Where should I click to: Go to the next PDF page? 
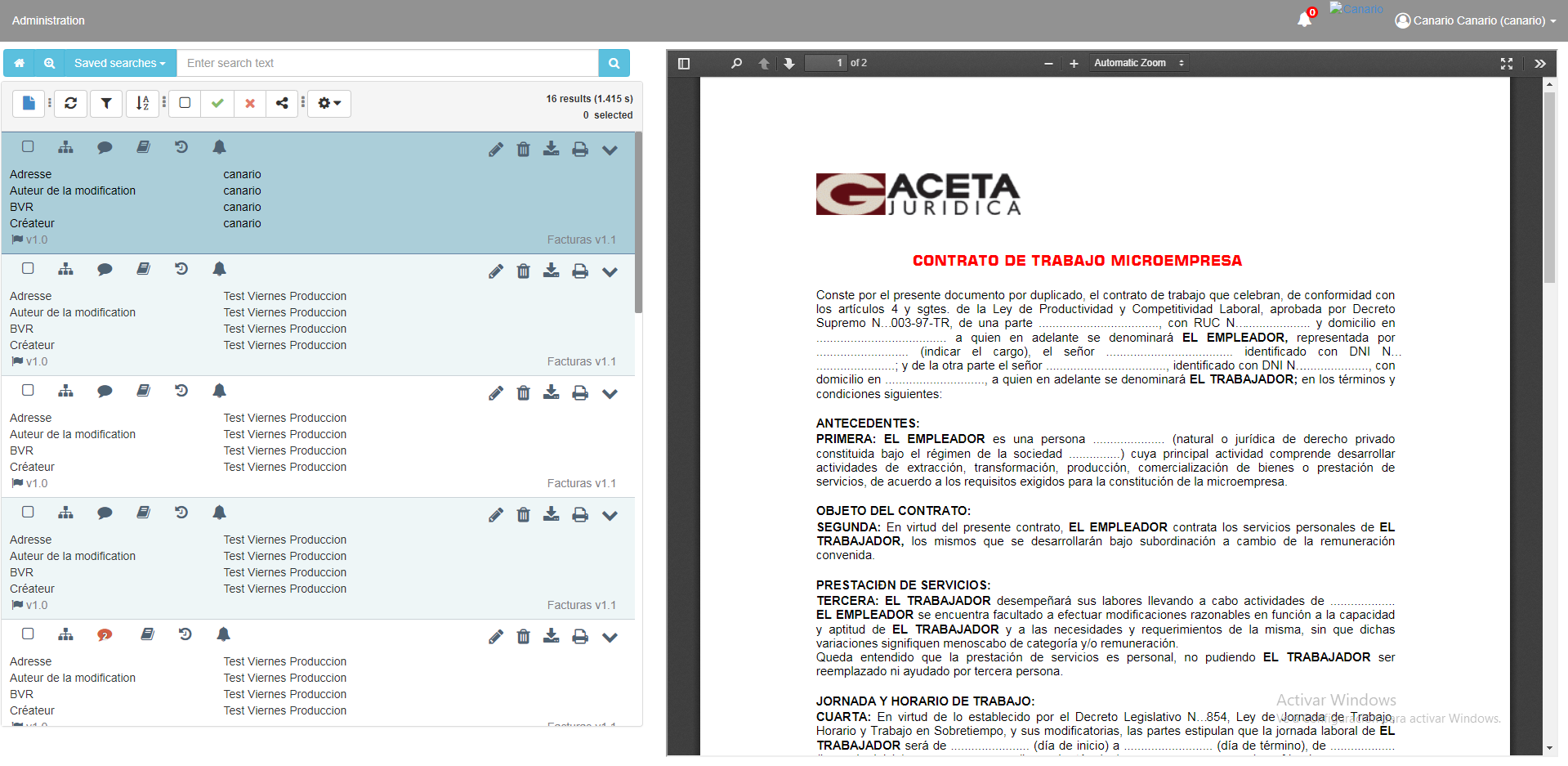click(789, 63)
